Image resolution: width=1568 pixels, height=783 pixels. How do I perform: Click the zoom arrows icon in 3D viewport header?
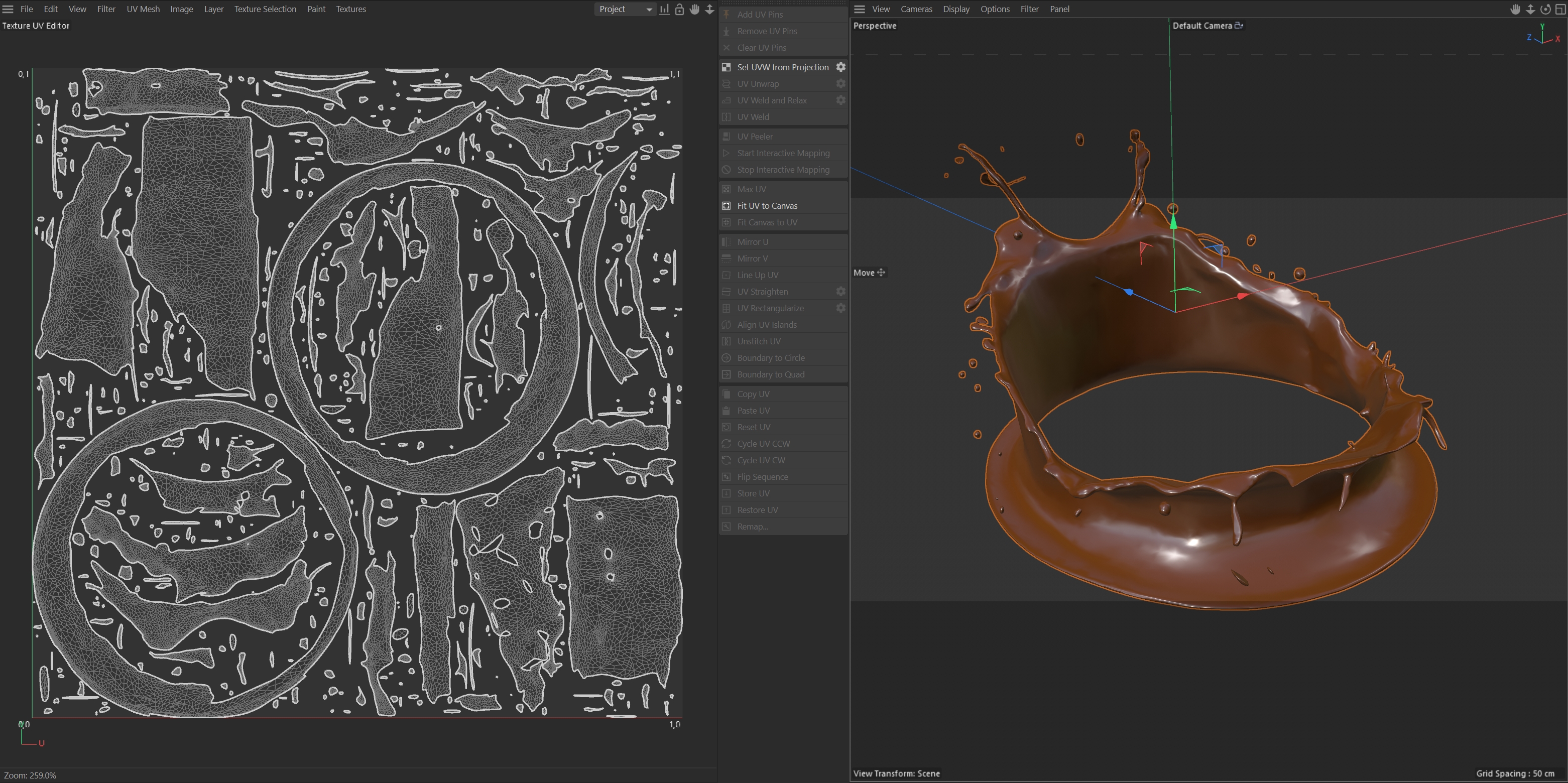pos(1530,9)
